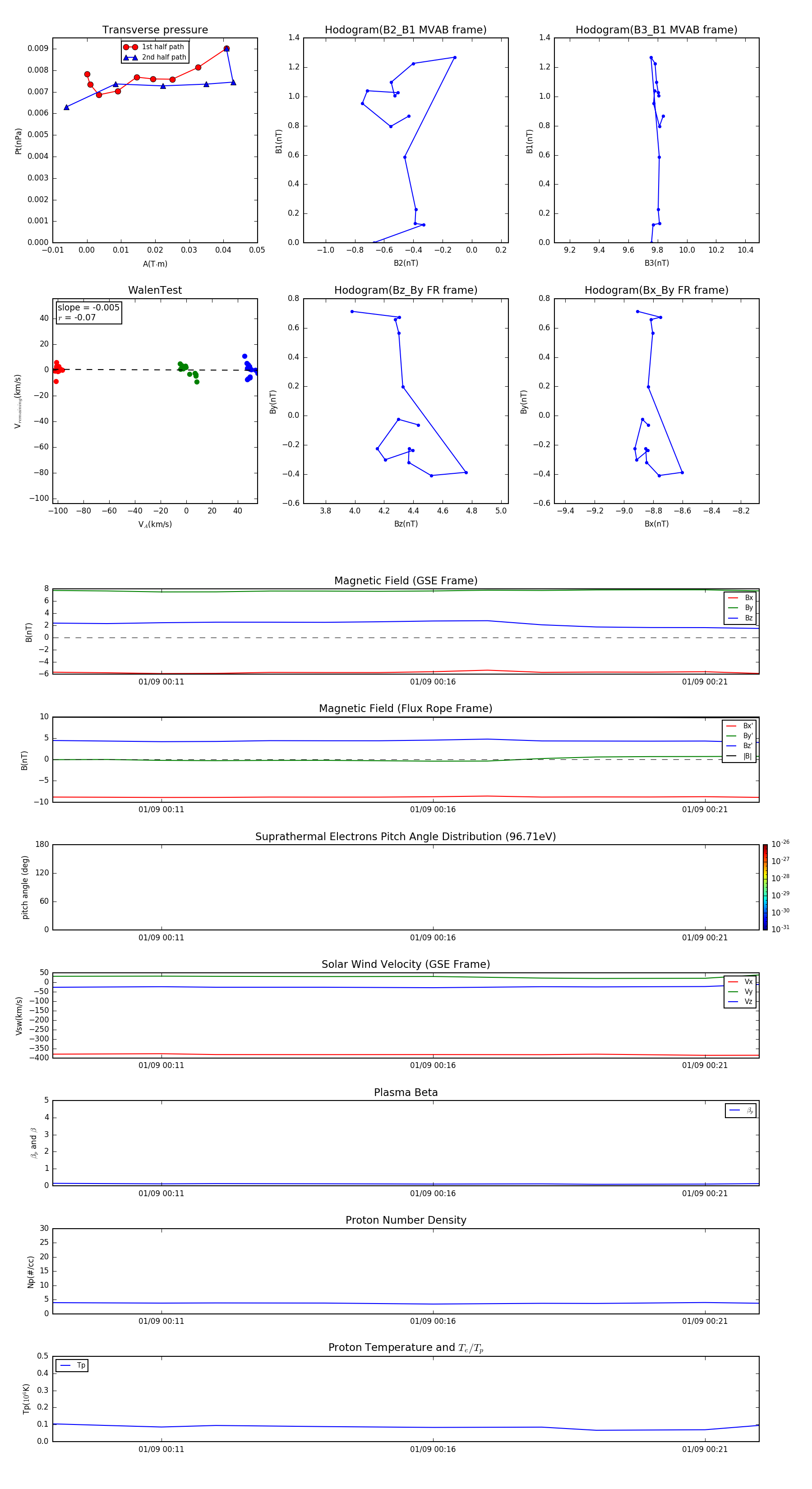Click the beta_p legend in Plasma Beta plot

pyautogui.click(x=741, y=1110)
